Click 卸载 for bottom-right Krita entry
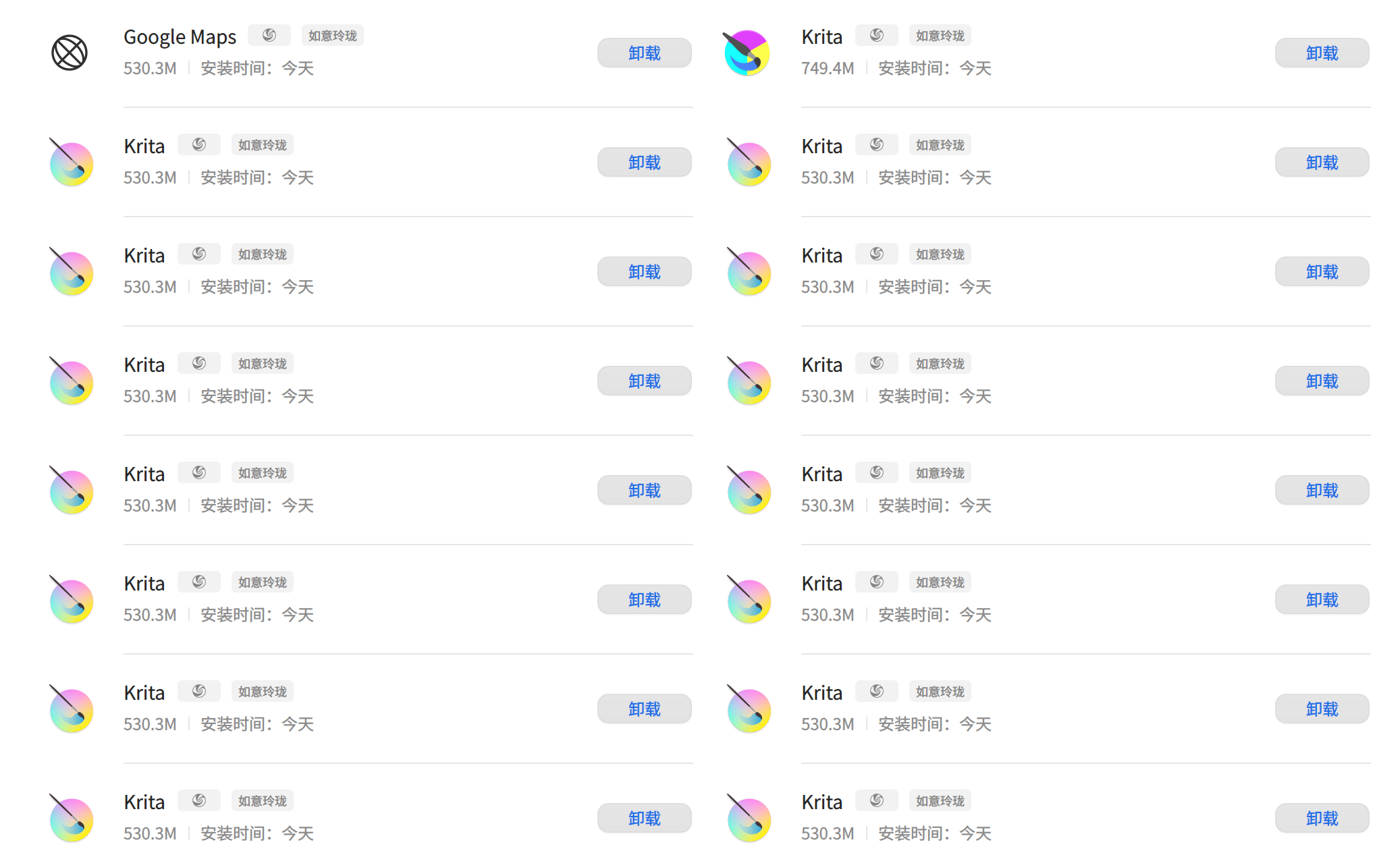Screen dimensions: 1400x853 click(1322, 818)
